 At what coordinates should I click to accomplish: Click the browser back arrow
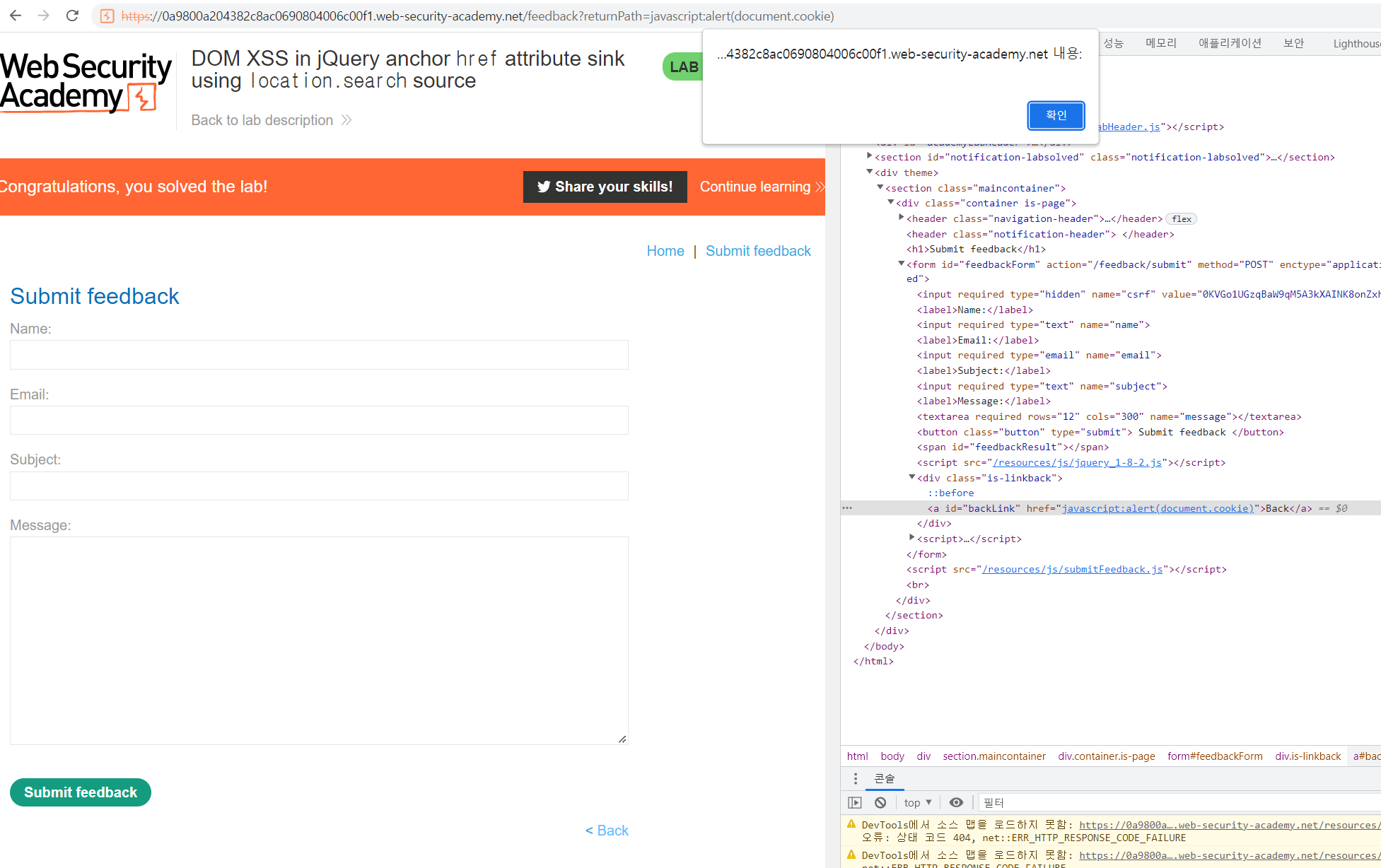tap(16, 16)
